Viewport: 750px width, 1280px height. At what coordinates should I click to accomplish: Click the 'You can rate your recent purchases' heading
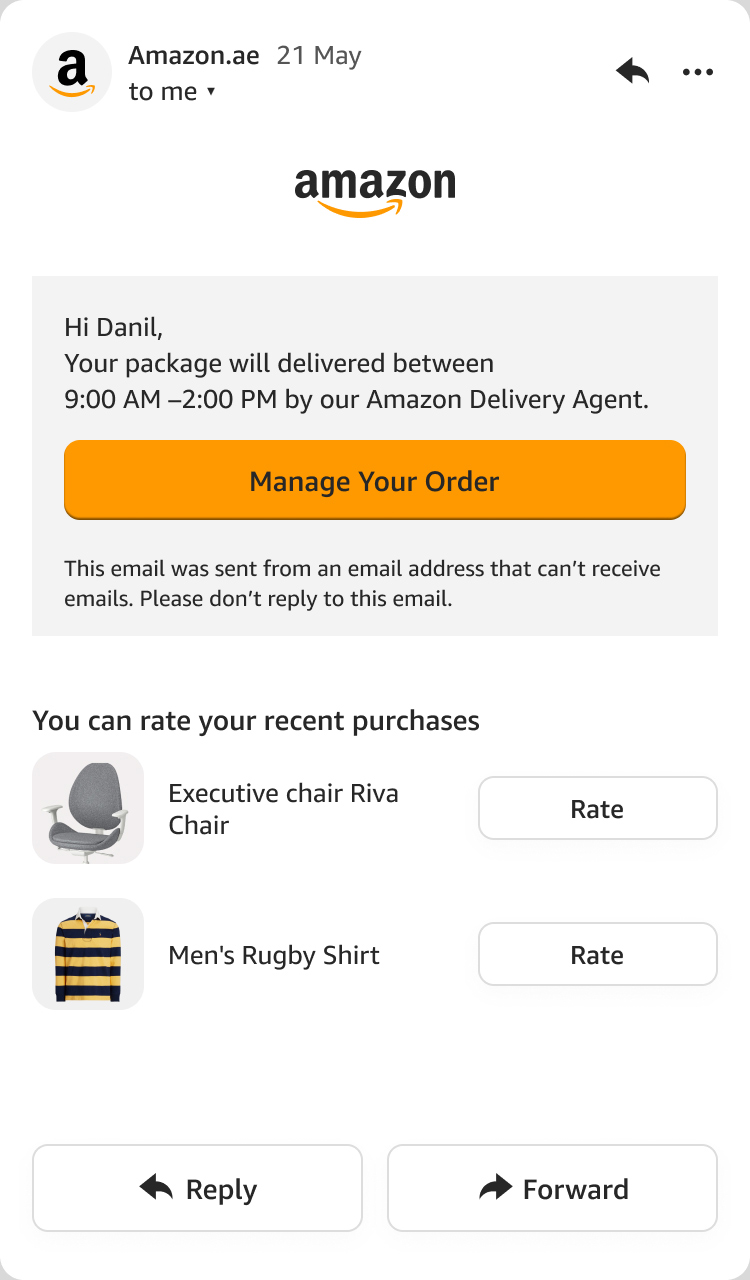[x=256, y=720]
